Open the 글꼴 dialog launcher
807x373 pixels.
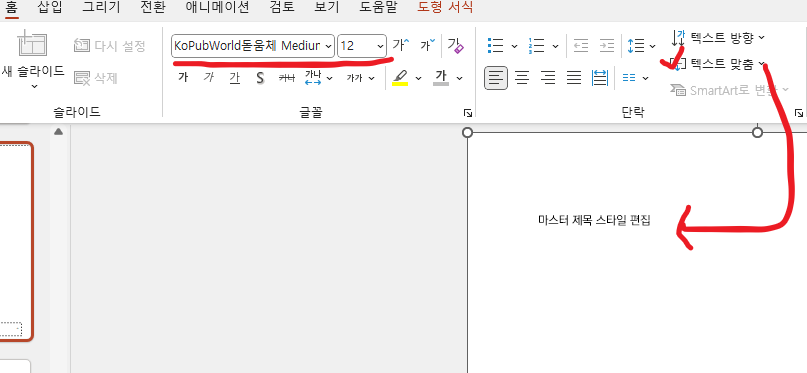(x=468, y=113)
